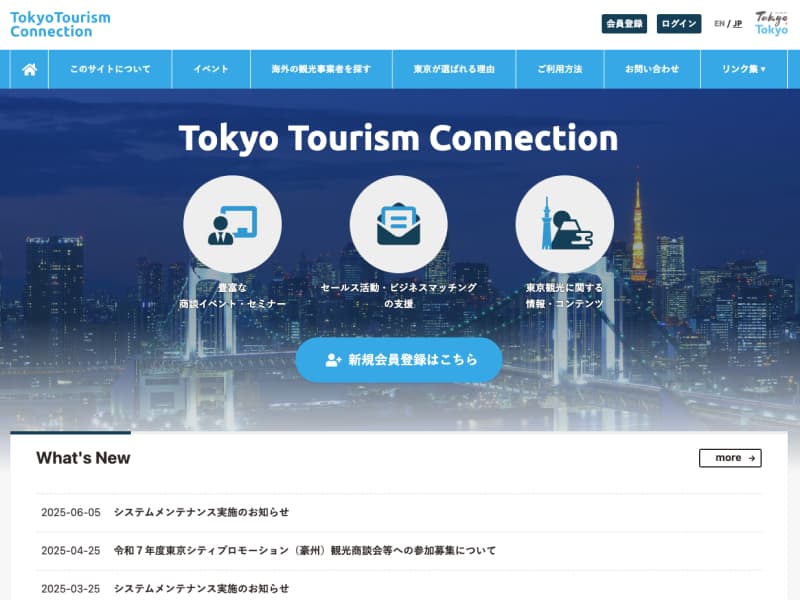Screen dimensions: 800x600
Task: Click the Skytree and Mt. Fuji circle icon
Action: click(565, 224)
